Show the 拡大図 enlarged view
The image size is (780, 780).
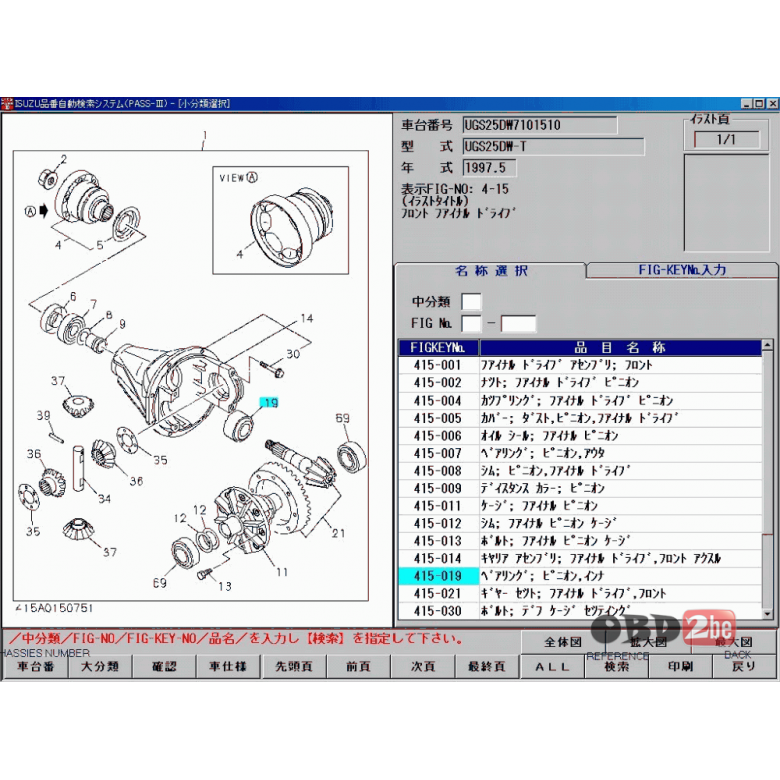(x=648, y=642)
